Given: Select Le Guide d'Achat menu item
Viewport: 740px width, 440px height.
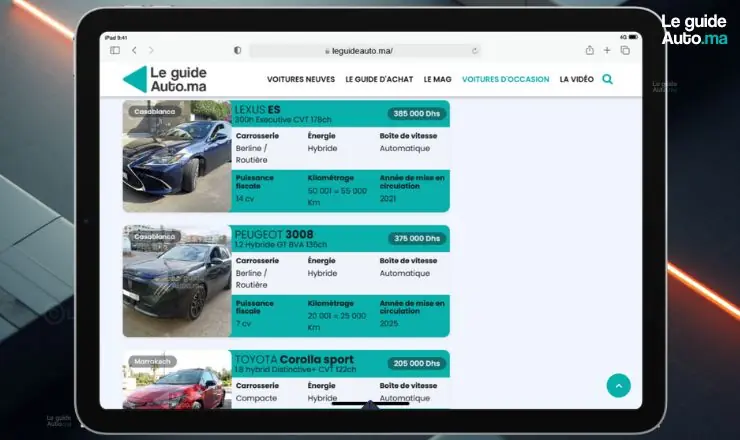Looking at the screenshot, I should coord(379,79).
